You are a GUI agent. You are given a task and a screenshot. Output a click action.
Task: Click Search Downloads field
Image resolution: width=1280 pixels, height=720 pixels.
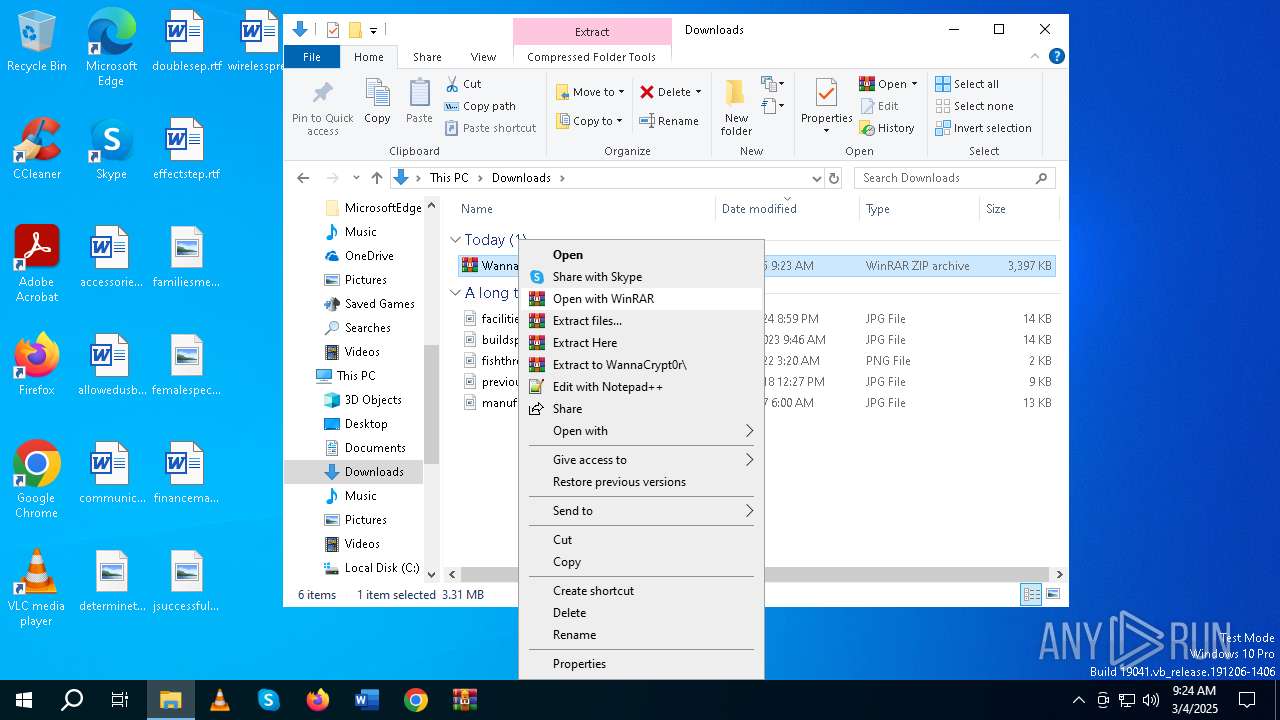pos(954,178)
